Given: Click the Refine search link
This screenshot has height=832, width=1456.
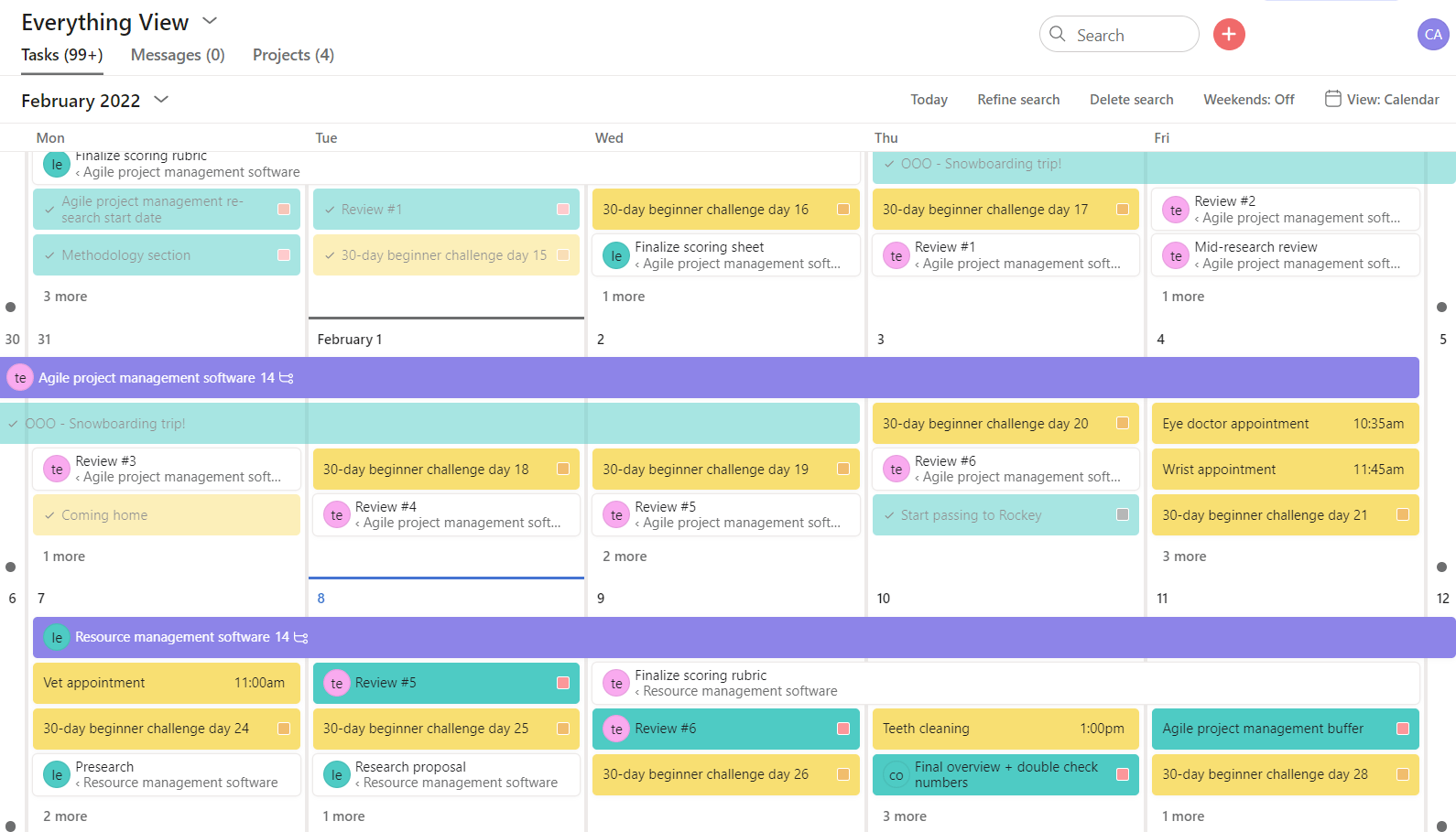Looking at the screenshot, I should [x=1018, y=100].
